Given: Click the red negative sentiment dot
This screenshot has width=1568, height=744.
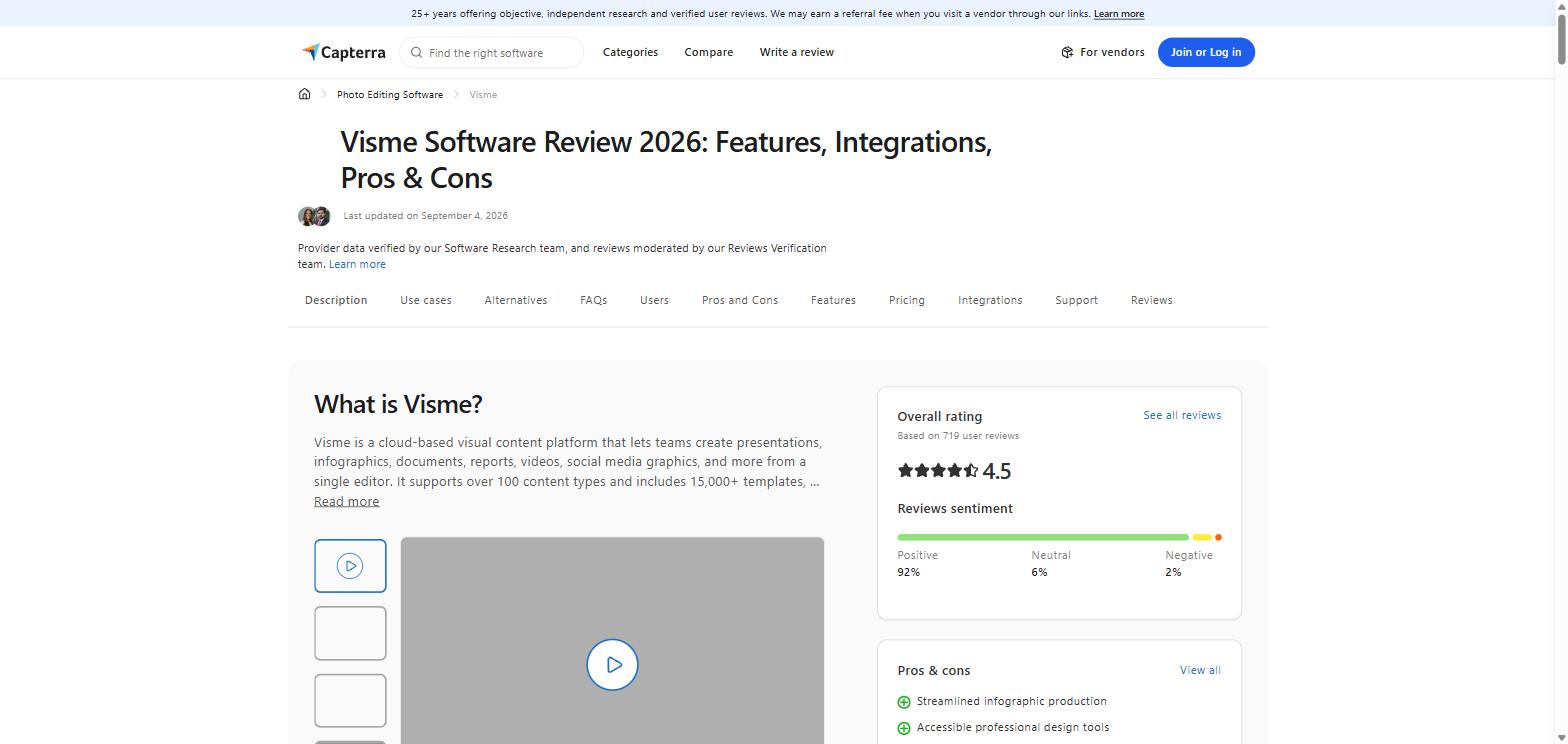Looking at the screenshot, I should [x=1218, y=537].
